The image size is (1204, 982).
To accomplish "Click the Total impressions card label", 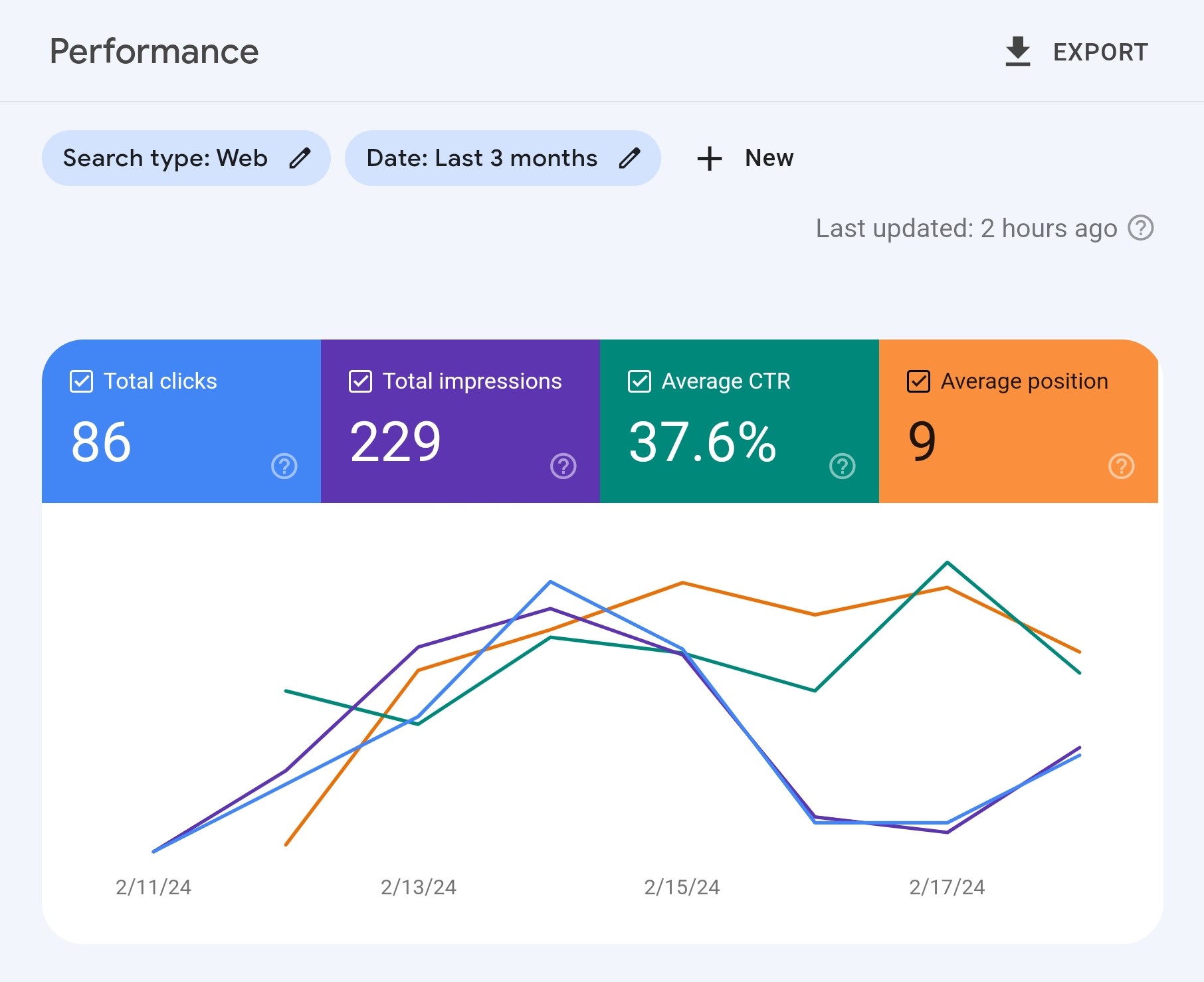I will pyautogui.click(x=472, y=381).
